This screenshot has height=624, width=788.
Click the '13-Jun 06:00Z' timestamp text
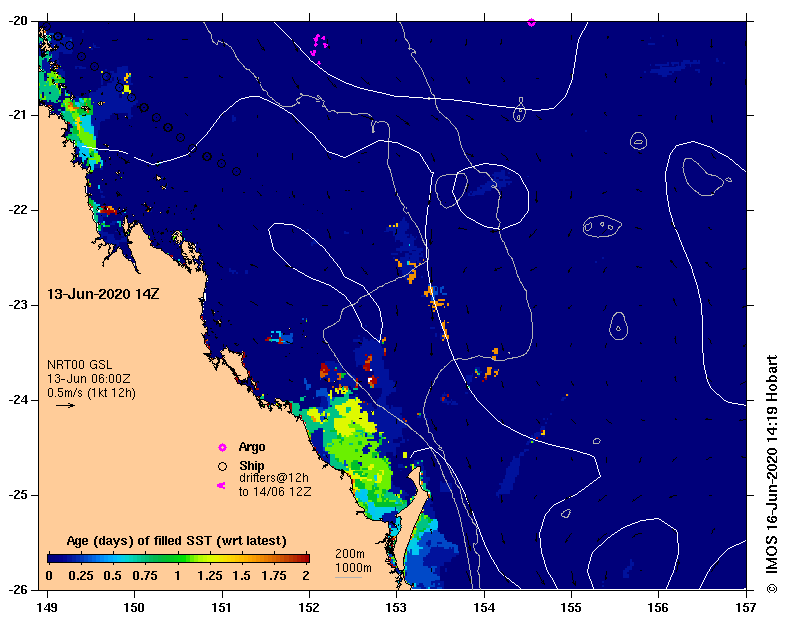[88, 379]
